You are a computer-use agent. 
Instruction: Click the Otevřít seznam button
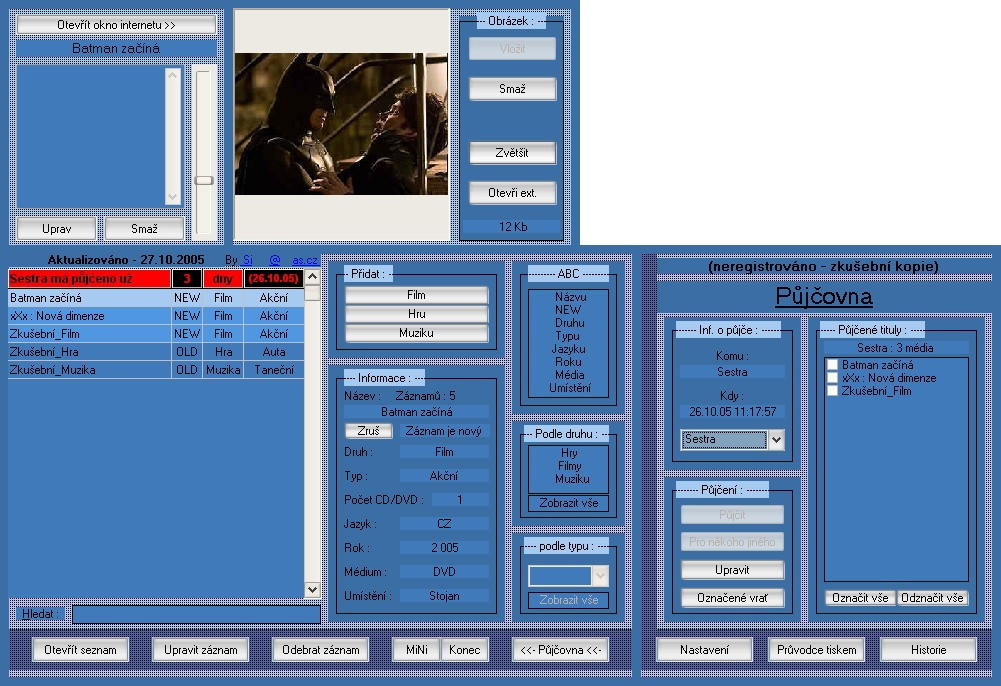click(80, 650)
